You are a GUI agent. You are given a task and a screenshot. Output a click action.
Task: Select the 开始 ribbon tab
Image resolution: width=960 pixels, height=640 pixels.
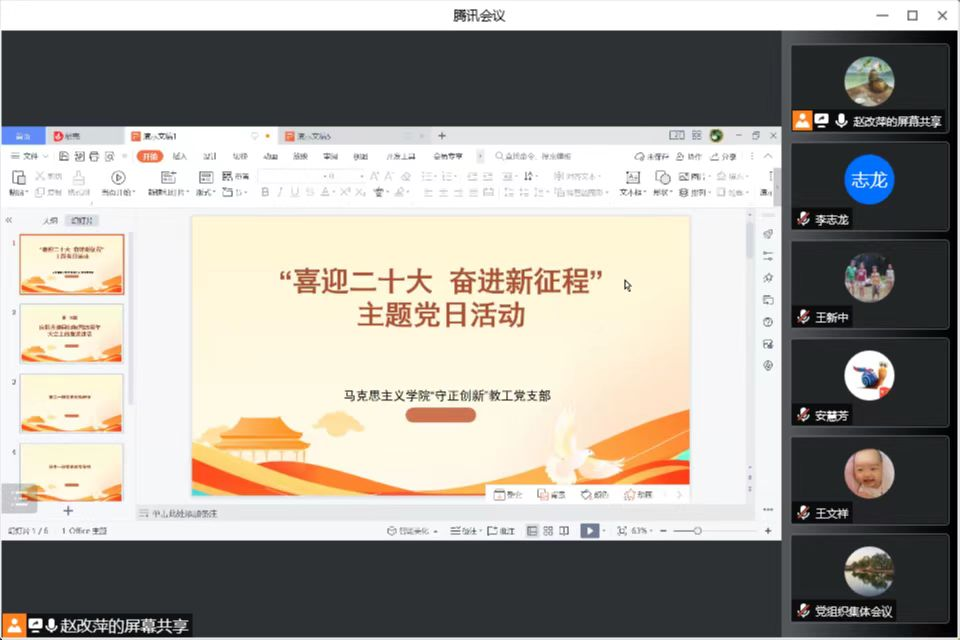pyautogui.click(x=149, y=156)
